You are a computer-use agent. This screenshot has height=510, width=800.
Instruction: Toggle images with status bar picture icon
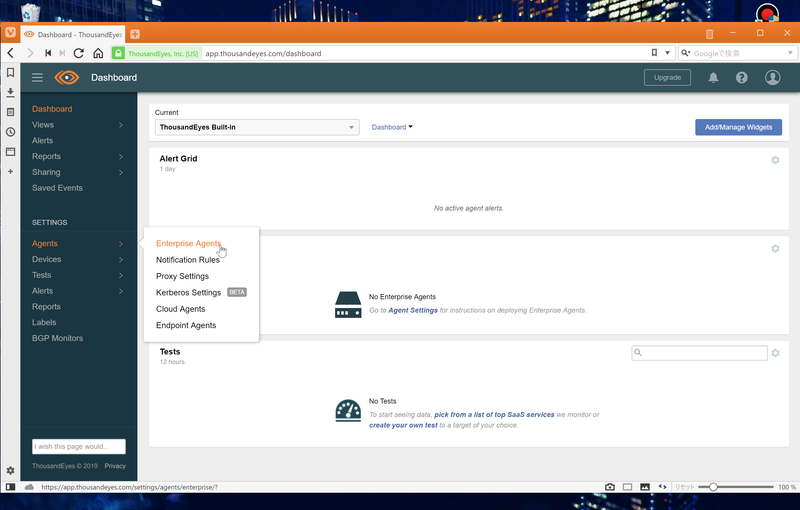tap(645, 487)
